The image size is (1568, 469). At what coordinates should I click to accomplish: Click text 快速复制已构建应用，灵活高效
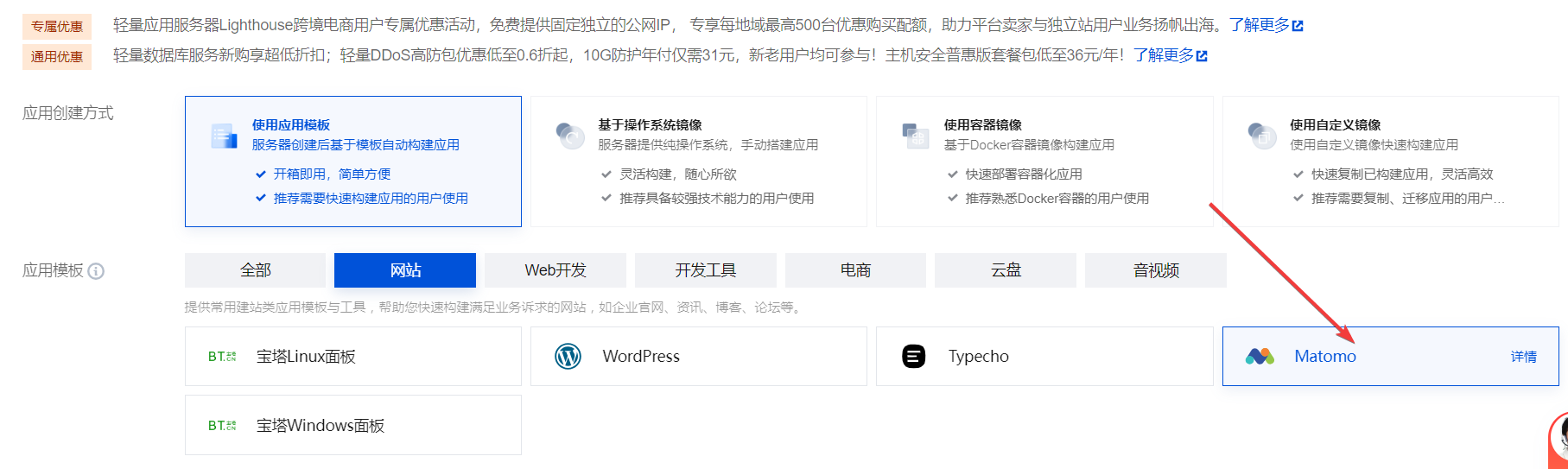(1402, 174)
